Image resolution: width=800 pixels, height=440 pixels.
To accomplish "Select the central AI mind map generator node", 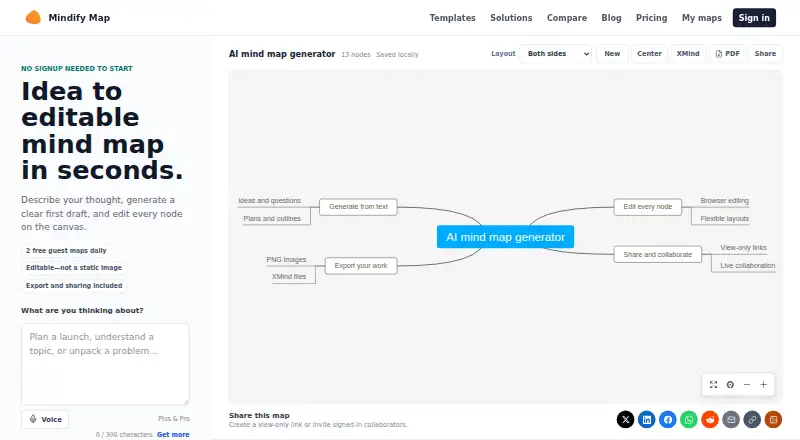I will [505, 237].
